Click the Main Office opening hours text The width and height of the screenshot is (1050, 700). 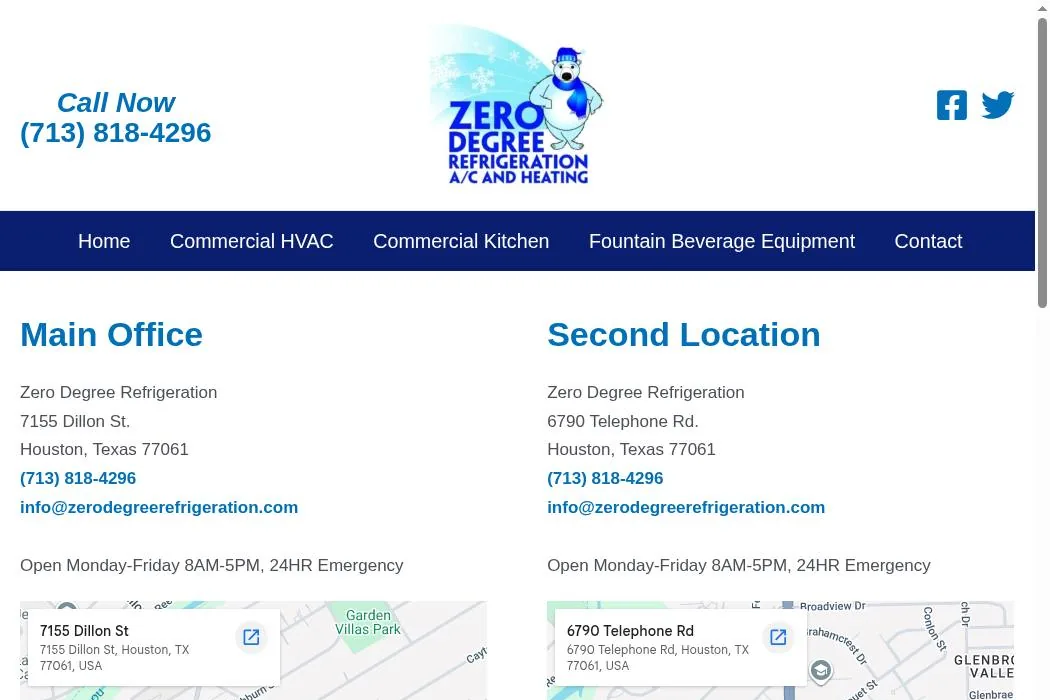(212, 565)
